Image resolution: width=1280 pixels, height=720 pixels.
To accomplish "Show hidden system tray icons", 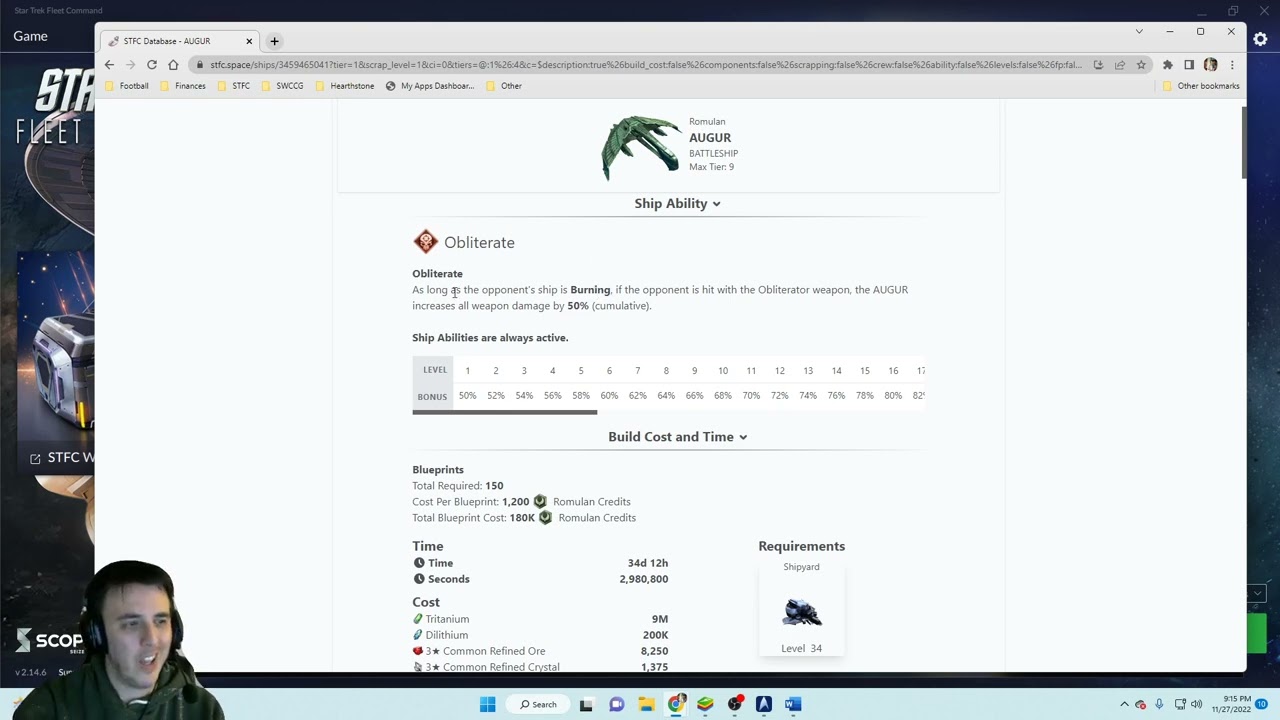I will [x=1124, y=704].
